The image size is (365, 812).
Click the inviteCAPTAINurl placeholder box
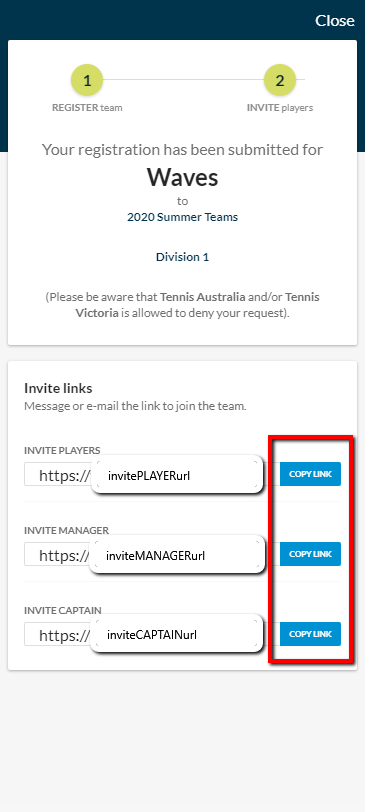(177, 634)
